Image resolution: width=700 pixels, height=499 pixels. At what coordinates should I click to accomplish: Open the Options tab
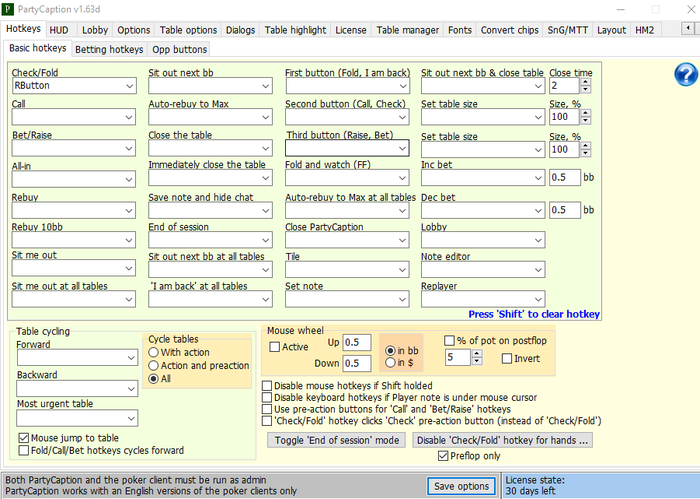tap(133, 30)
